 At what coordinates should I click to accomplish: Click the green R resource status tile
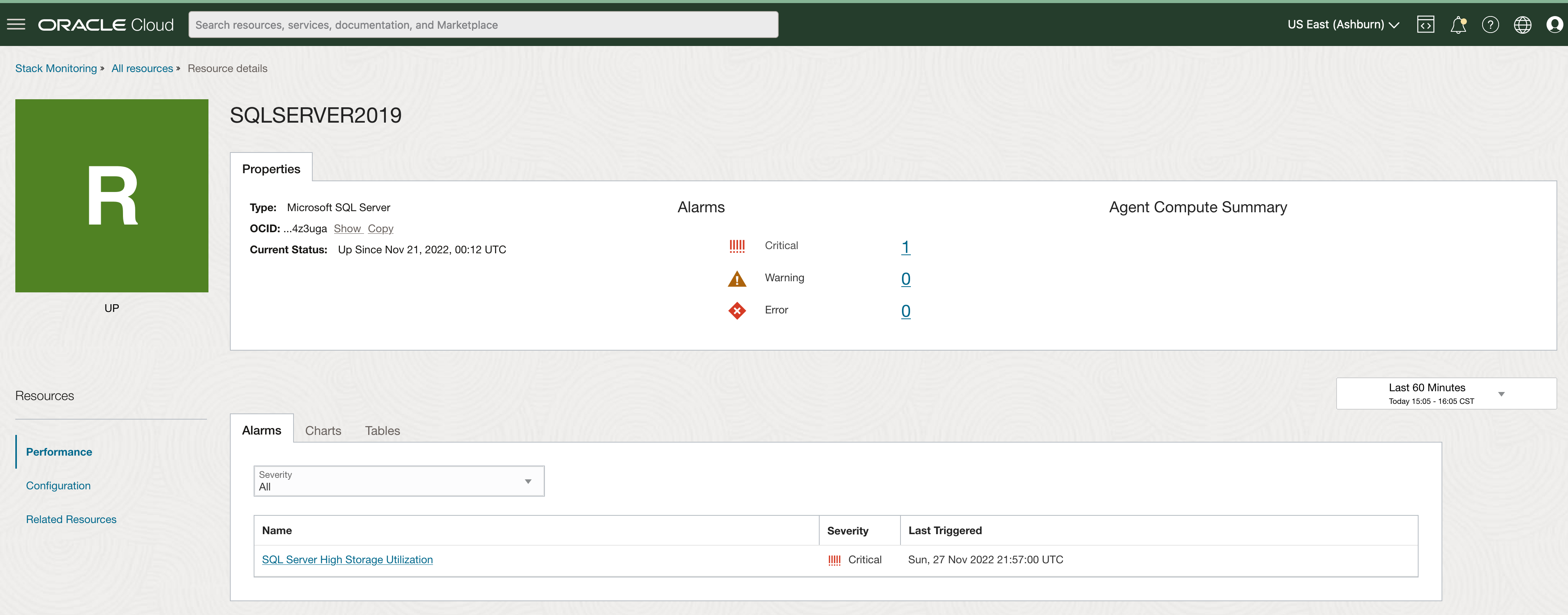[112, 195]
